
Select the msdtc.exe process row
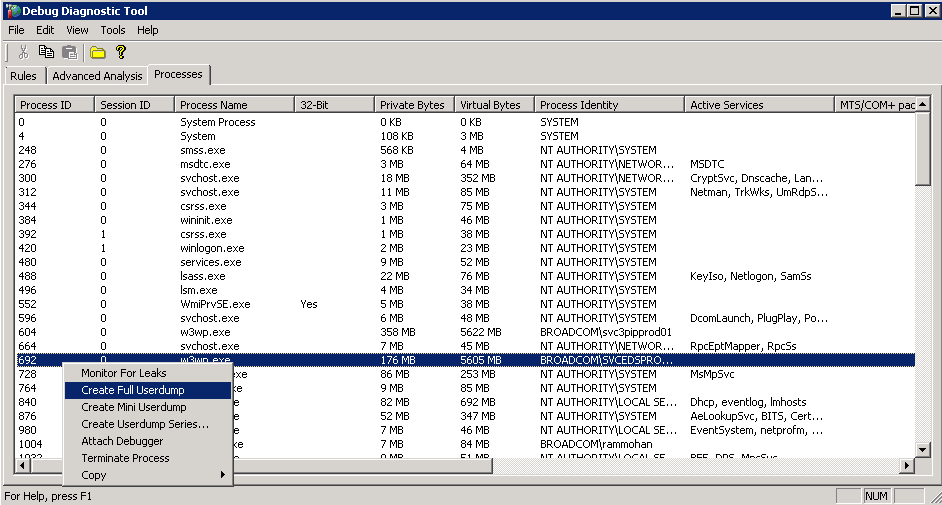(465, 164)
